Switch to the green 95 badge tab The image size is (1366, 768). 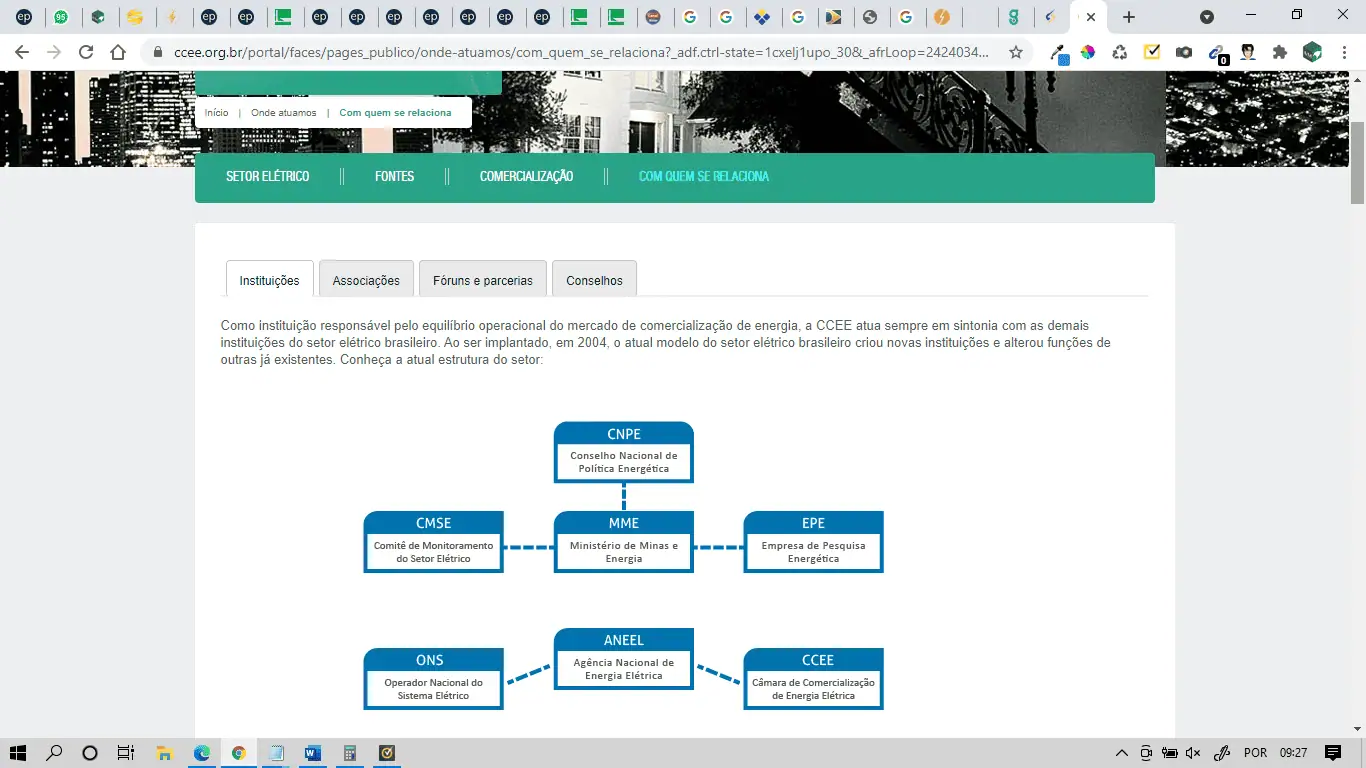click(x=60, y=17)
